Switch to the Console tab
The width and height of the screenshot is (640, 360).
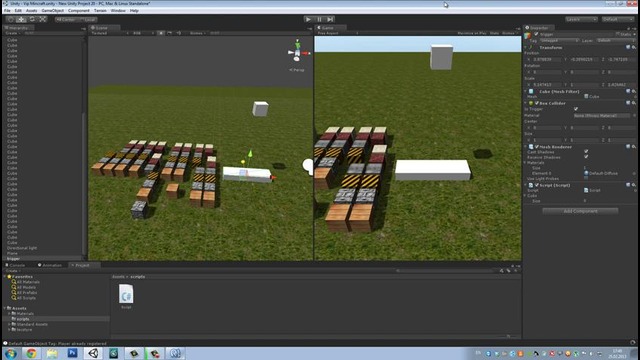click(16, 265)
